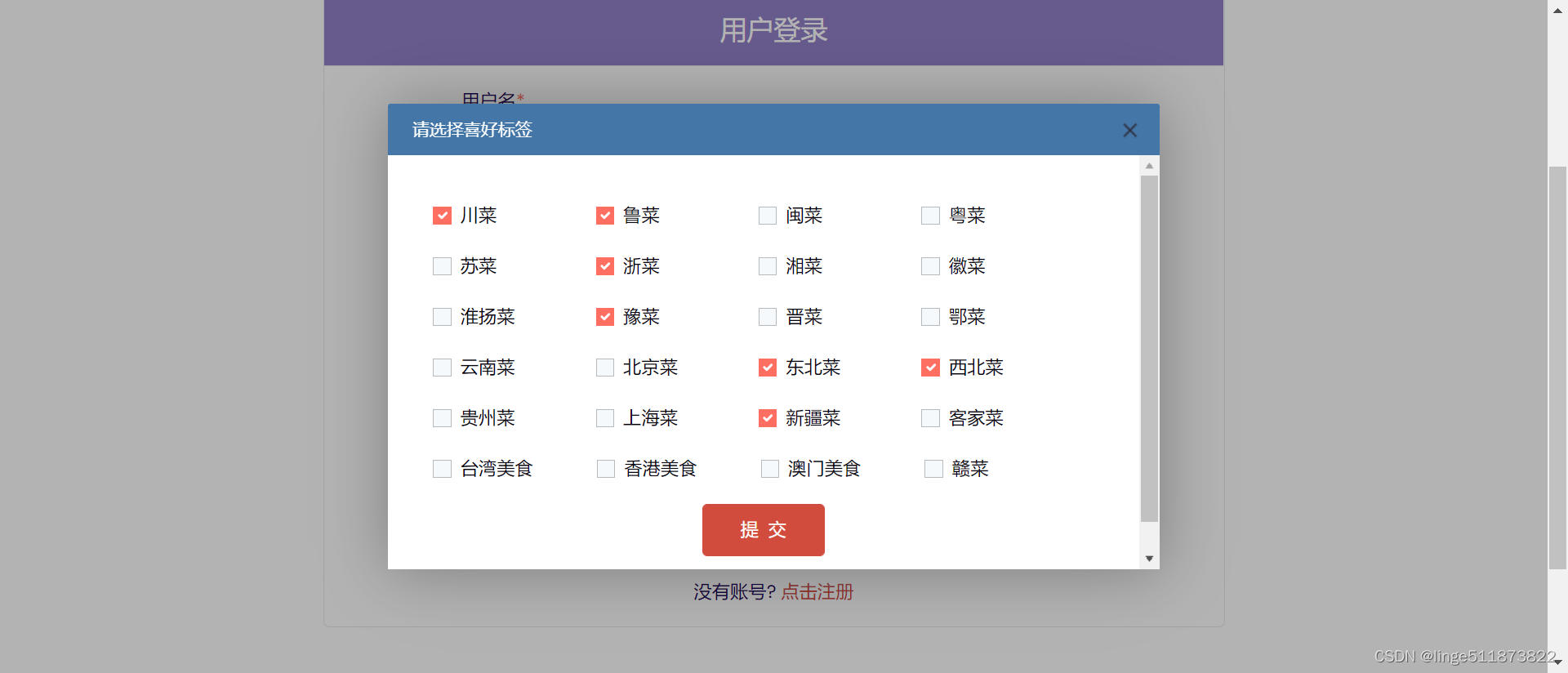The width and height of the screenshot is (1568, 673).
Task: Check the 上海菜 checkbox
Action: click(x=605, y=418)
